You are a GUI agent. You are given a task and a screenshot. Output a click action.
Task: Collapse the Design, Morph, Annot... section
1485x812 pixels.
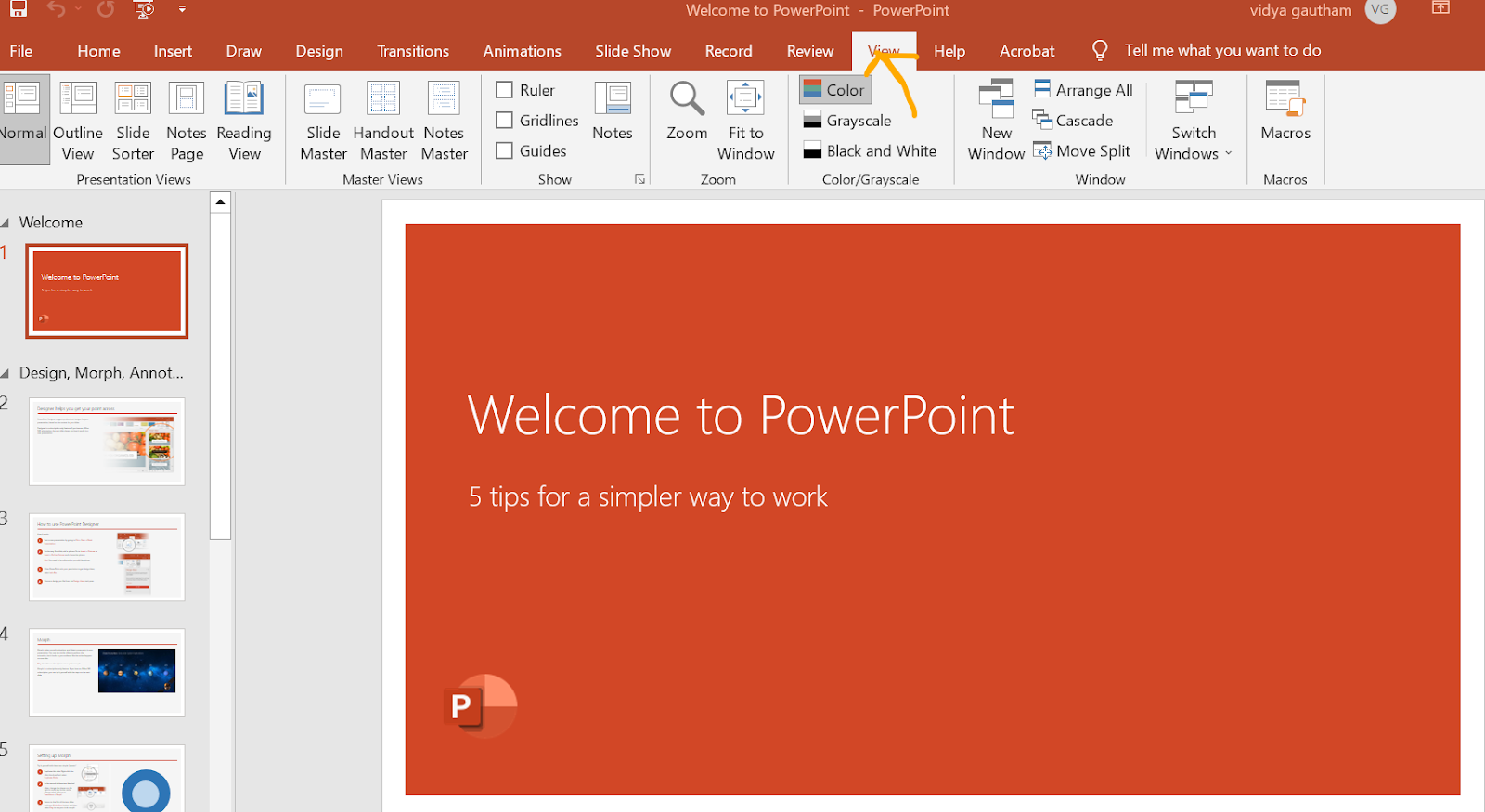coord(6,373)
